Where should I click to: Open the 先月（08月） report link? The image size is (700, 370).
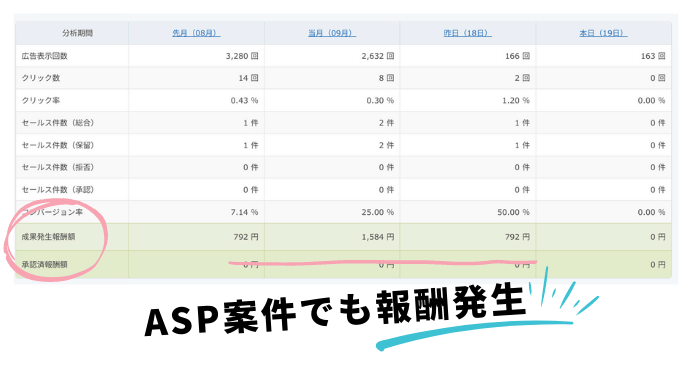[x=196, y=33]
